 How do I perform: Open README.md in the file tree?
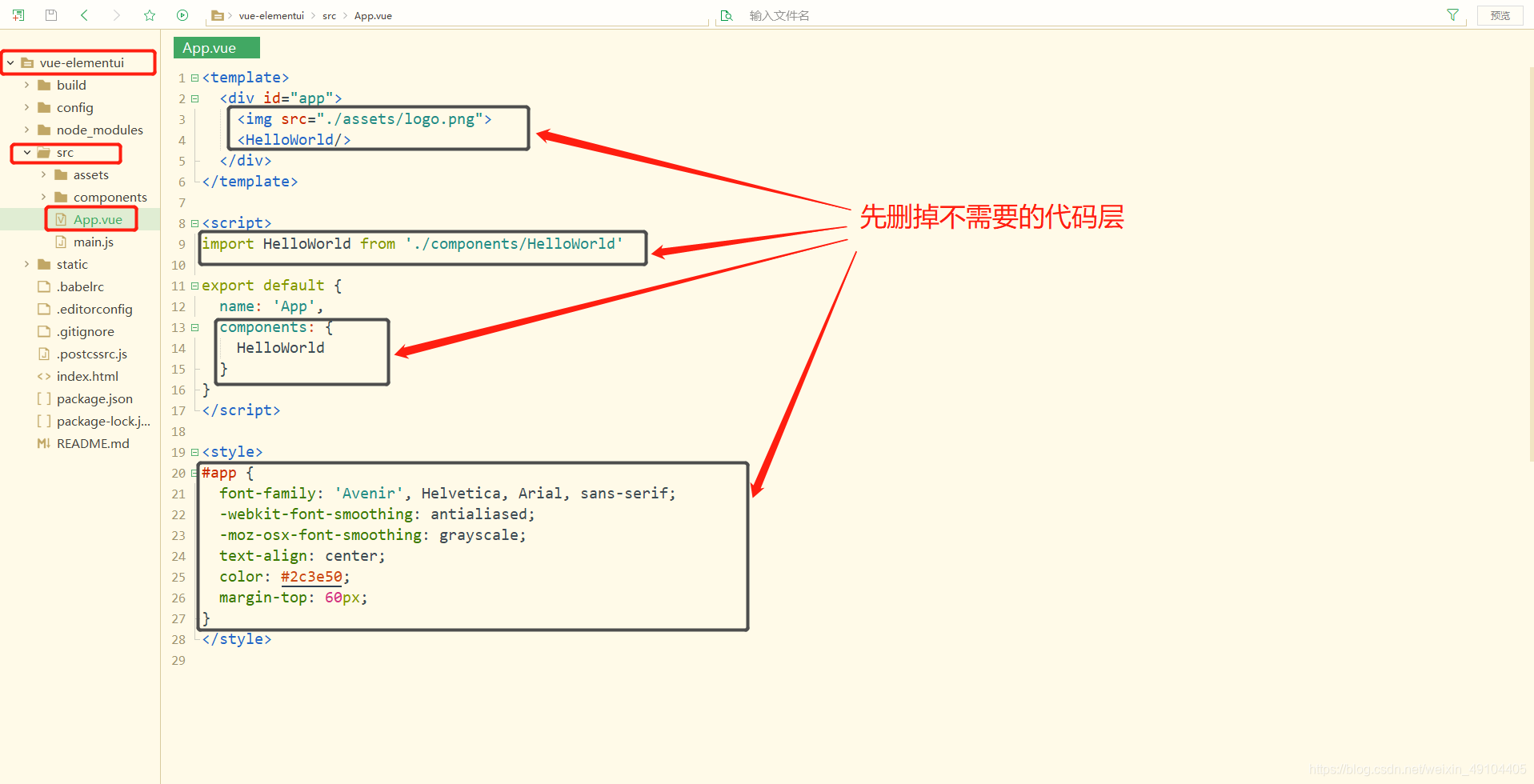coord(93,443)
